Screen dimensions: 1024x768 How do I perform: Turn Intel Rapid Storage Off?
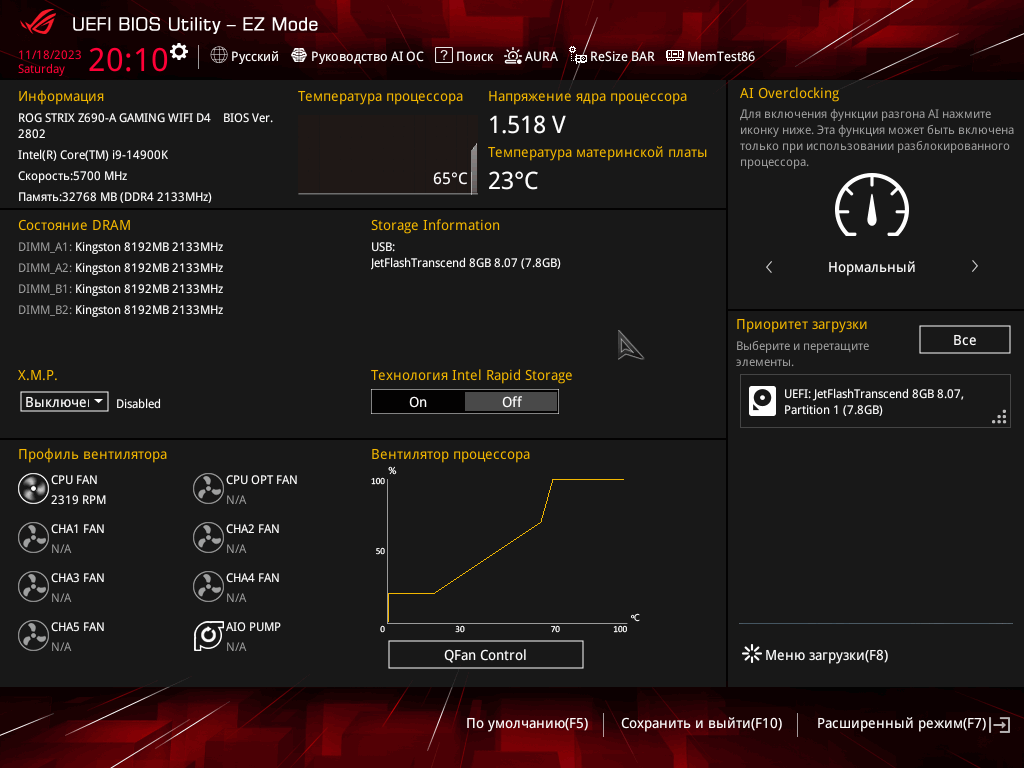coord(511,402)
